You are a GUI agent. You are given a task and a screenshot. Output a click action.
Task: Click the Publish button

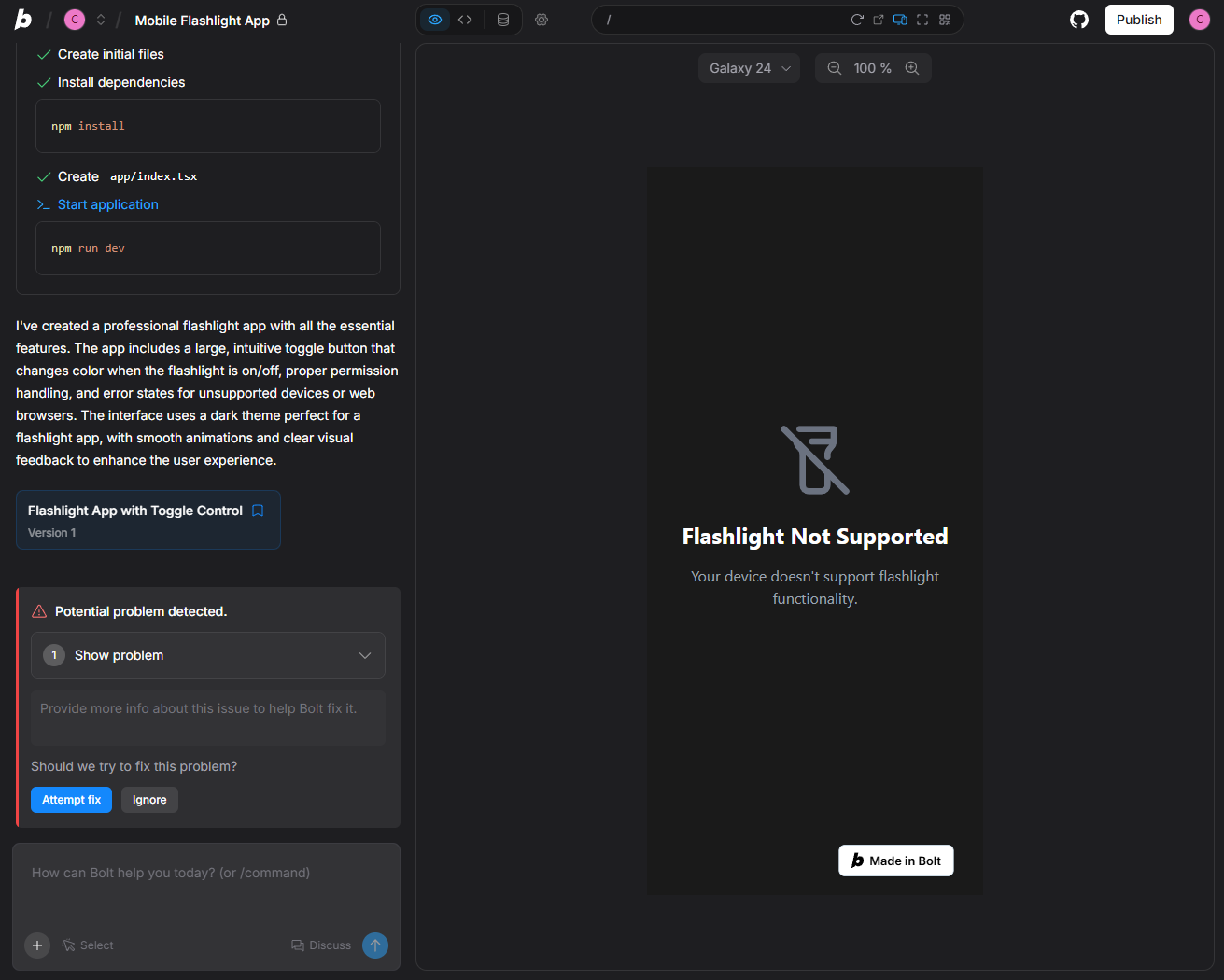pyautogui.click(x=1139, y=19)
